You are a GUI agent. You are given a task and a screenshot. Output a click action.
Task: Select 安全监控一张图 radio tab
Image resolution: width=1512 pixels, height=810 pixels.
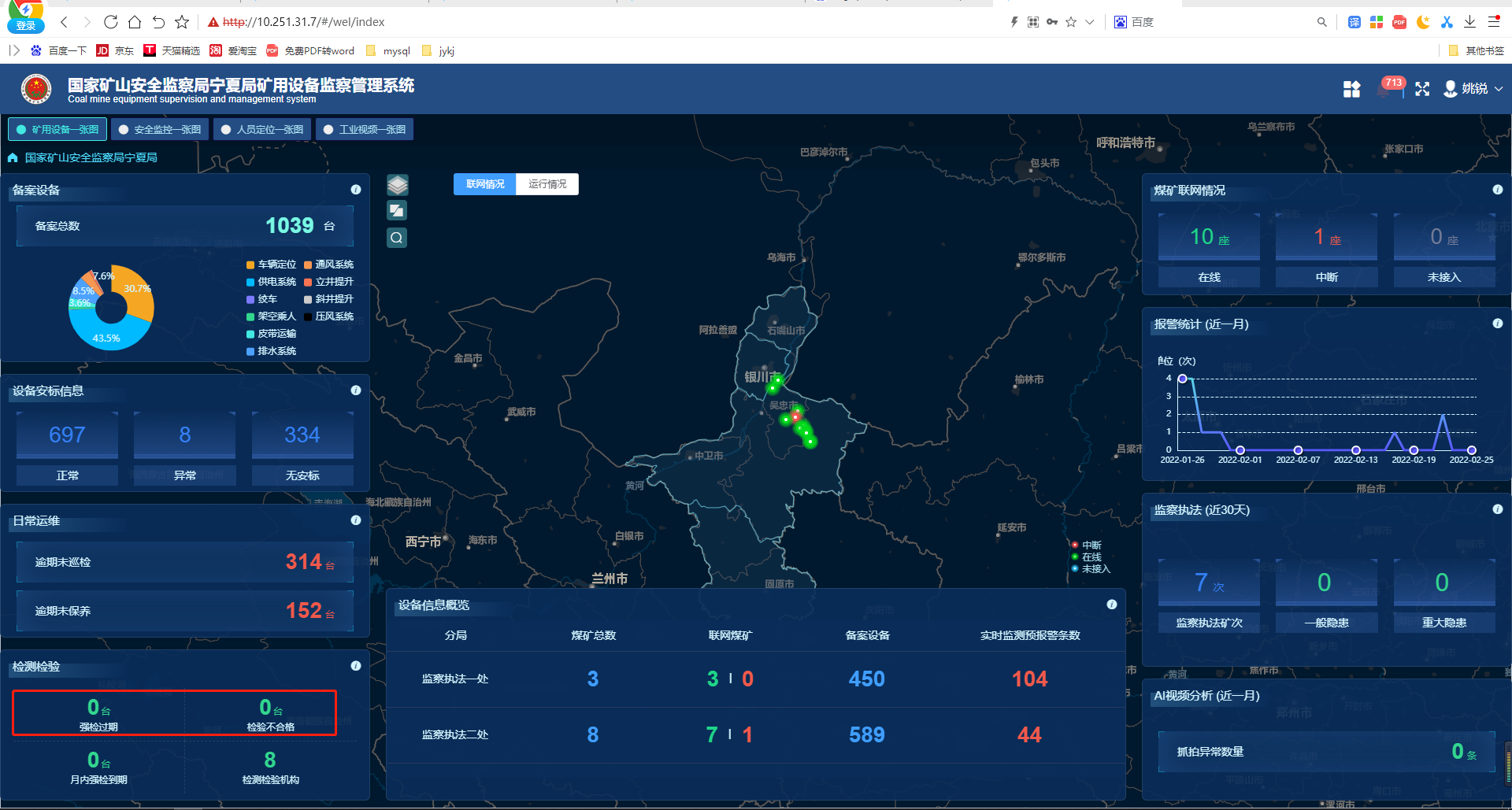coord(160,129)
